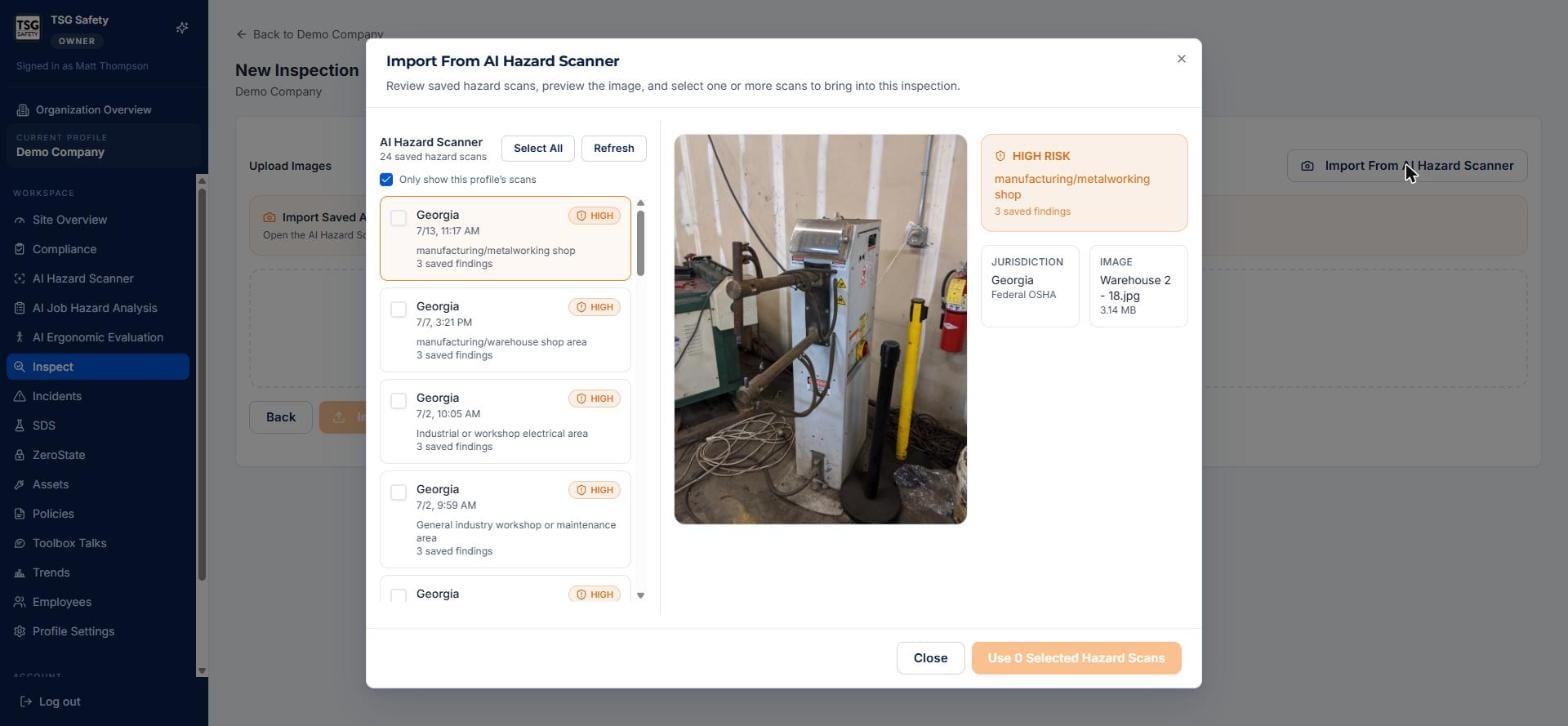
Task: Click the Back button on inspection page
Action: [280, 417]
